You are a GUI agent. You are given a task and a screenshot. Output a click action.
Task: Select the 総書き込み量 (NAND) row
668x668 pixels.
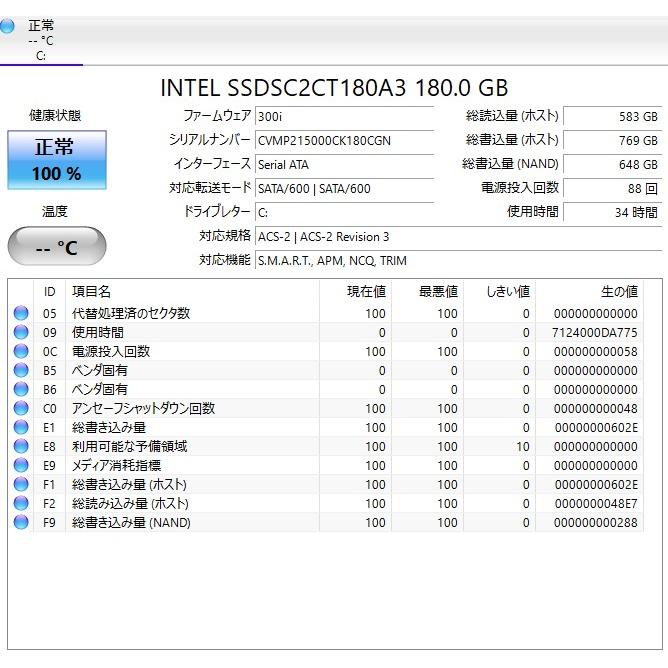325,522
